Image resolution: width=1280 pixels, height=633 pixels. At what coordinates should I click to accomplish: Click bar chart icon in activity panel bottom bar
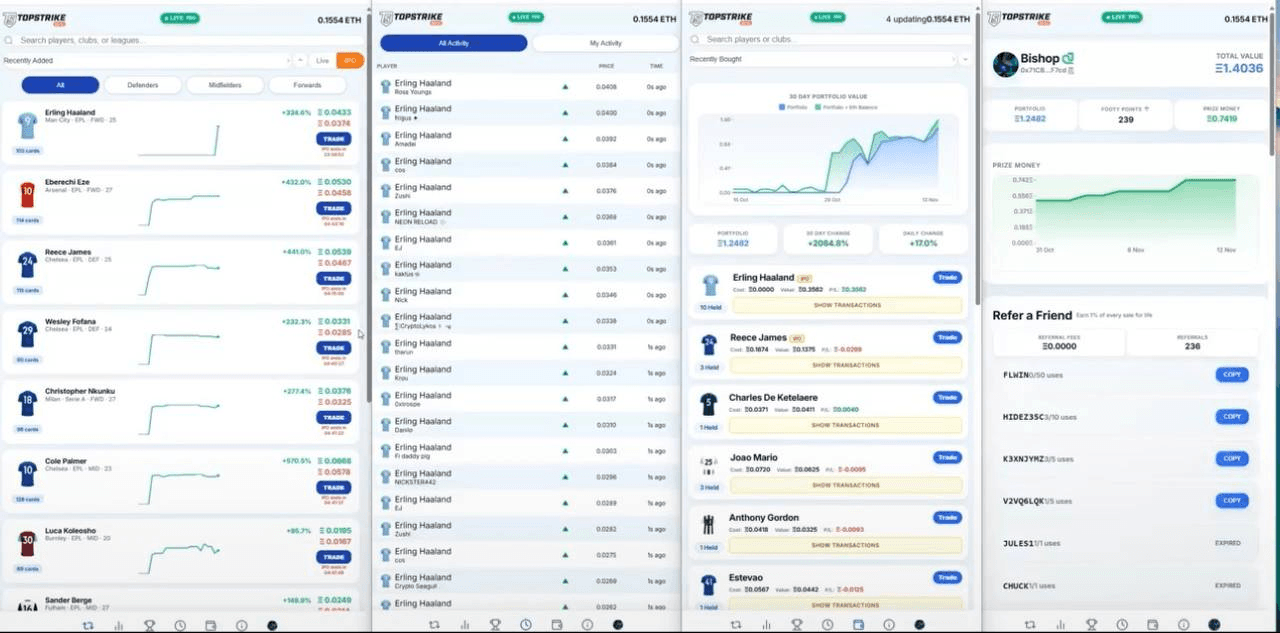[465, 625]
